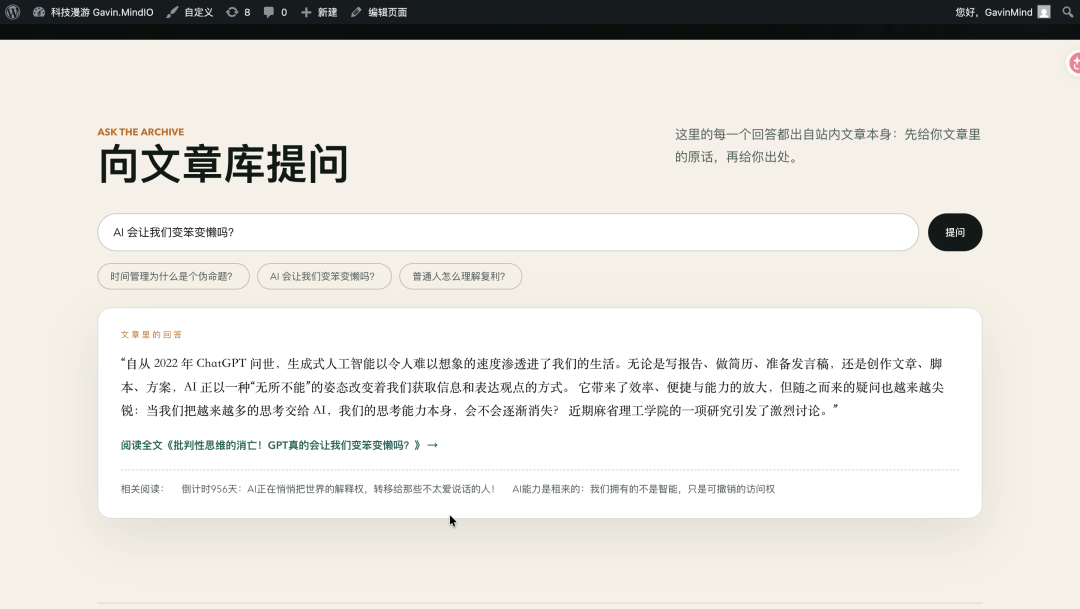Viewport: 1080px width, 609px height.
Task: Focus the question input field
Action: click(508, 232)
